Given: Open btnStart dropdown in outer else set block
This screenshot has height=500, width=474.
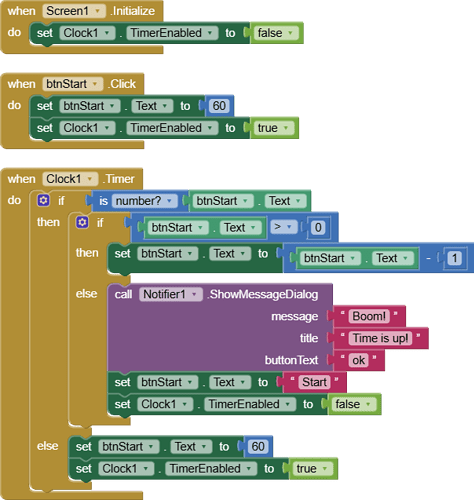Looking at the screenshot, I should [129, 447].
